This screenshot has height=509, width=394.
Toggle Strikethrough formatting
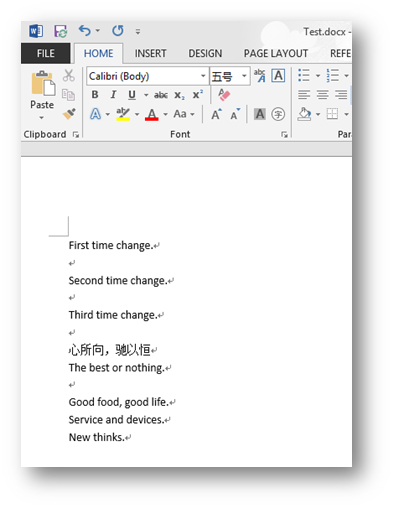tap(161, 95)
